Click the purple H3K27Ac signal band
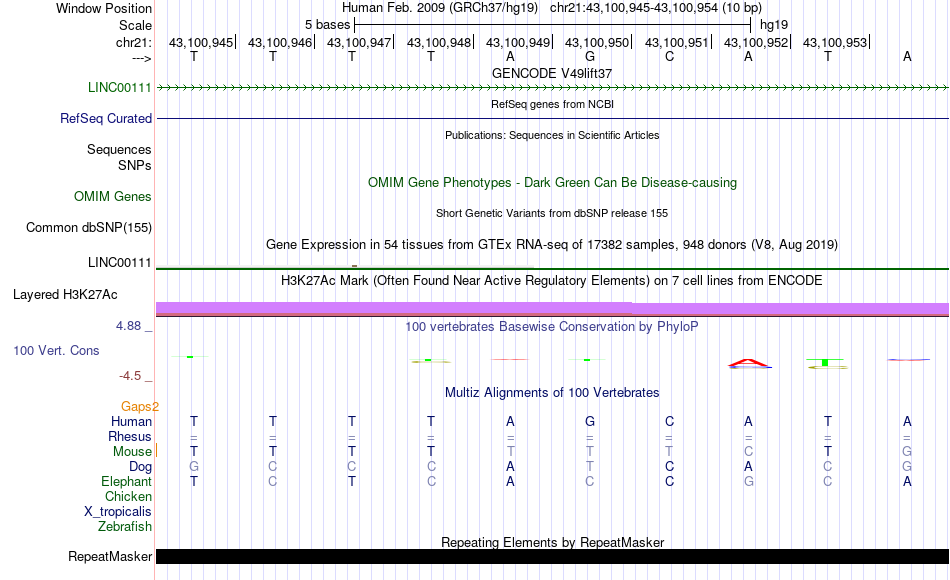The width and height of the screenshot is (950, 580). tap(552, 308)
